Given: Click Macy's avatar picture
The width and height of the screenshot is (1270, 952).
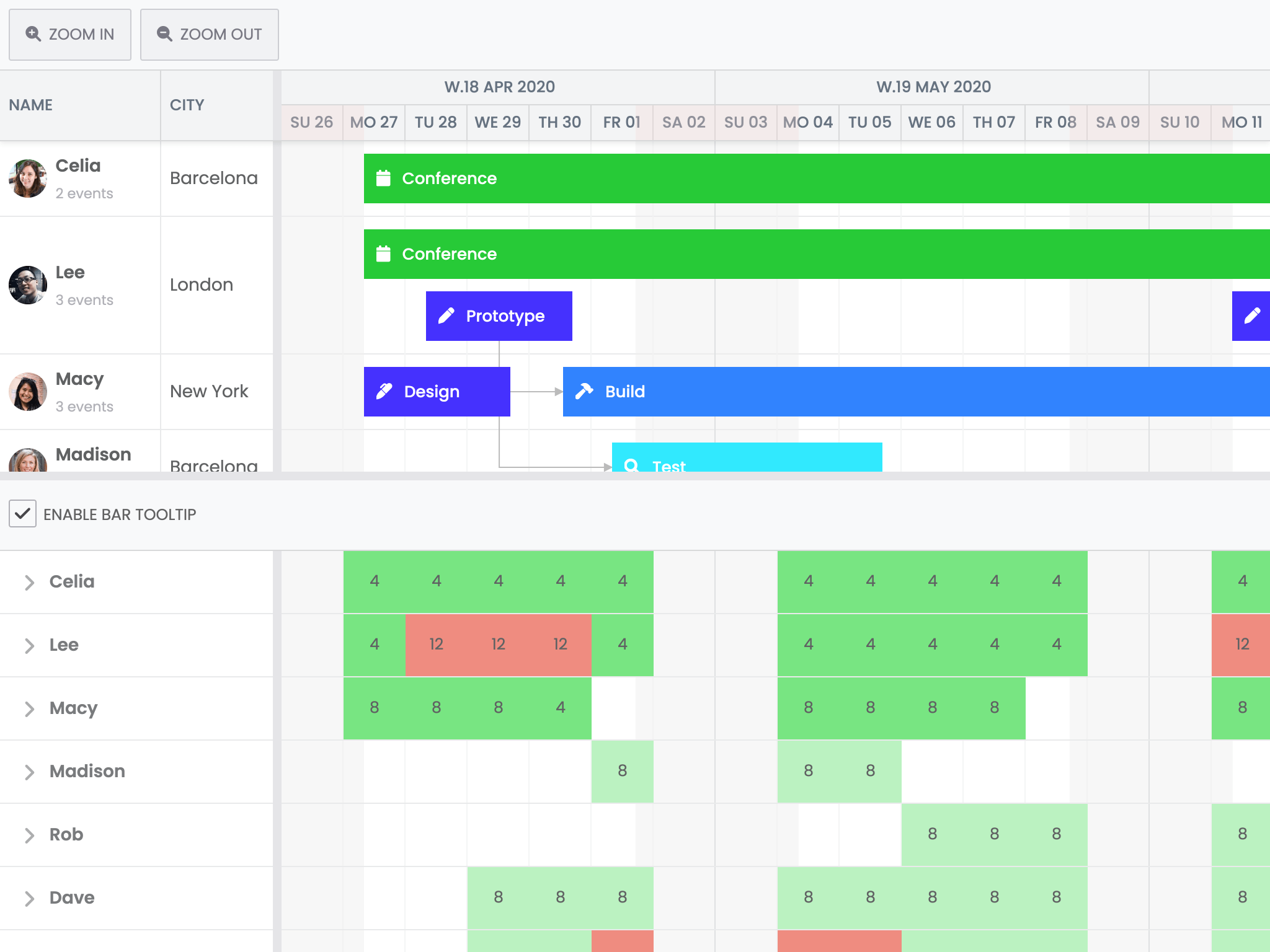Looking at the screenshot, I should 27,391.
